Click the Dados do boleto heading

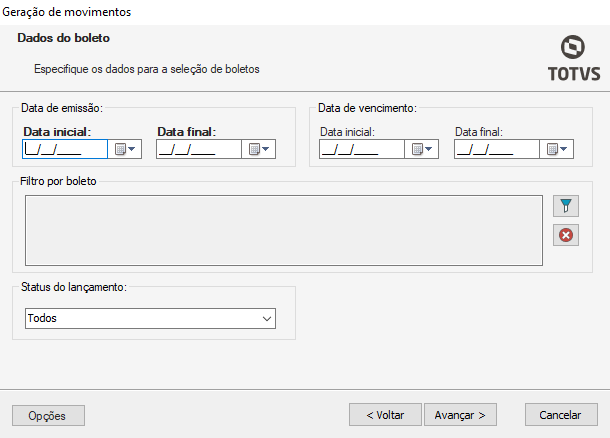[64, 38]
